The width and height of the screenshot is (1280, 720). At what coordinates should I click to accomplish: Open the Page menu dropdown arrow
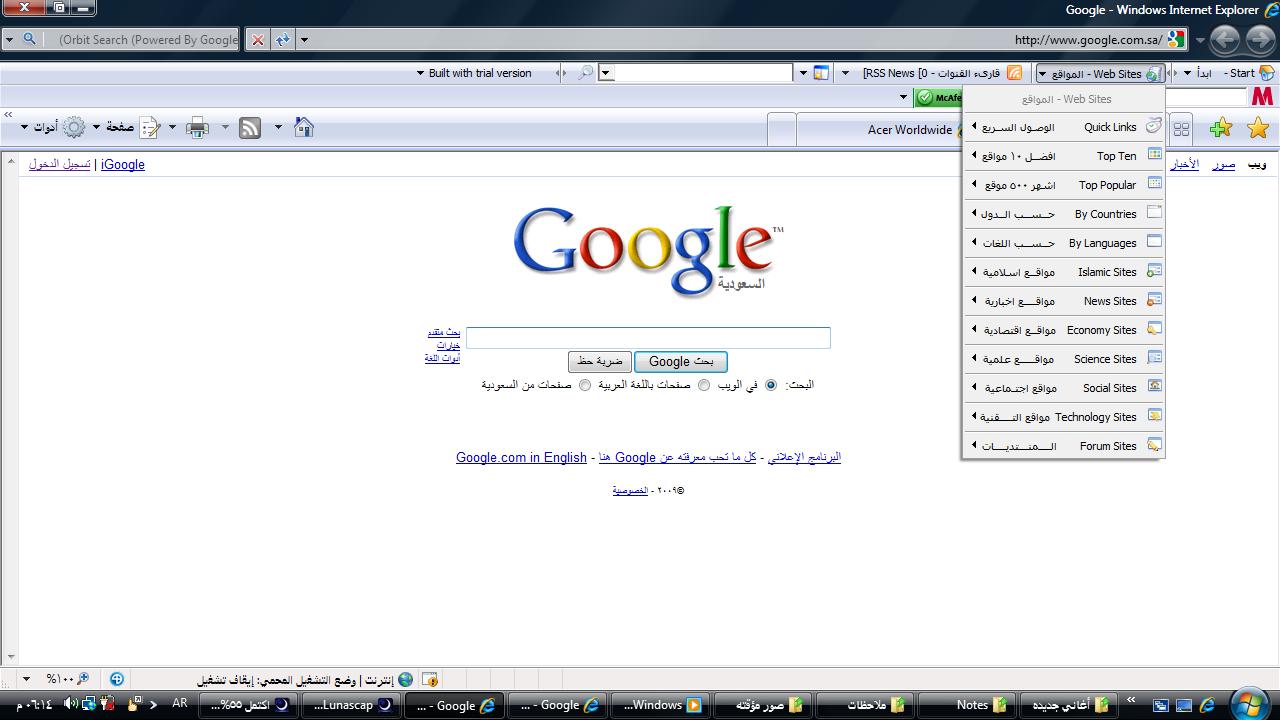pos(97,127)
